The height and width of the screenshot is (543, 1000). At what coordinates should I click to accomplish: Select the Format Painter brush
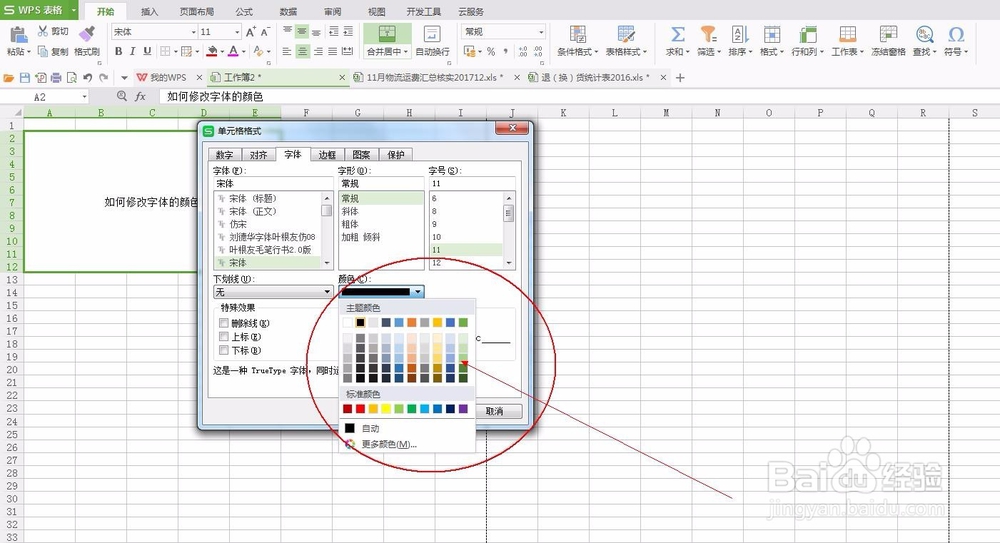pyautogui.click(x=87, y=35)
